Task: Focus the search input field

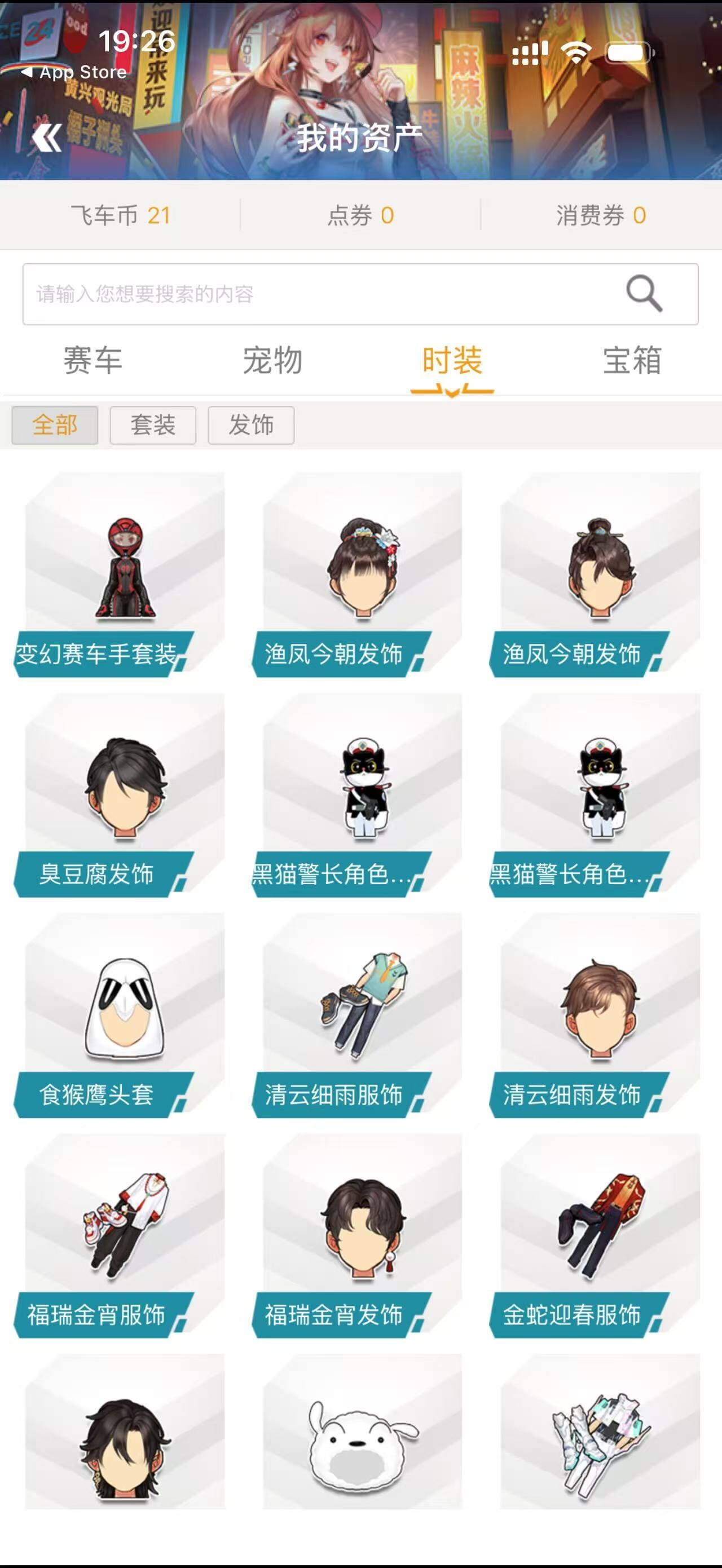Action: 360,294
